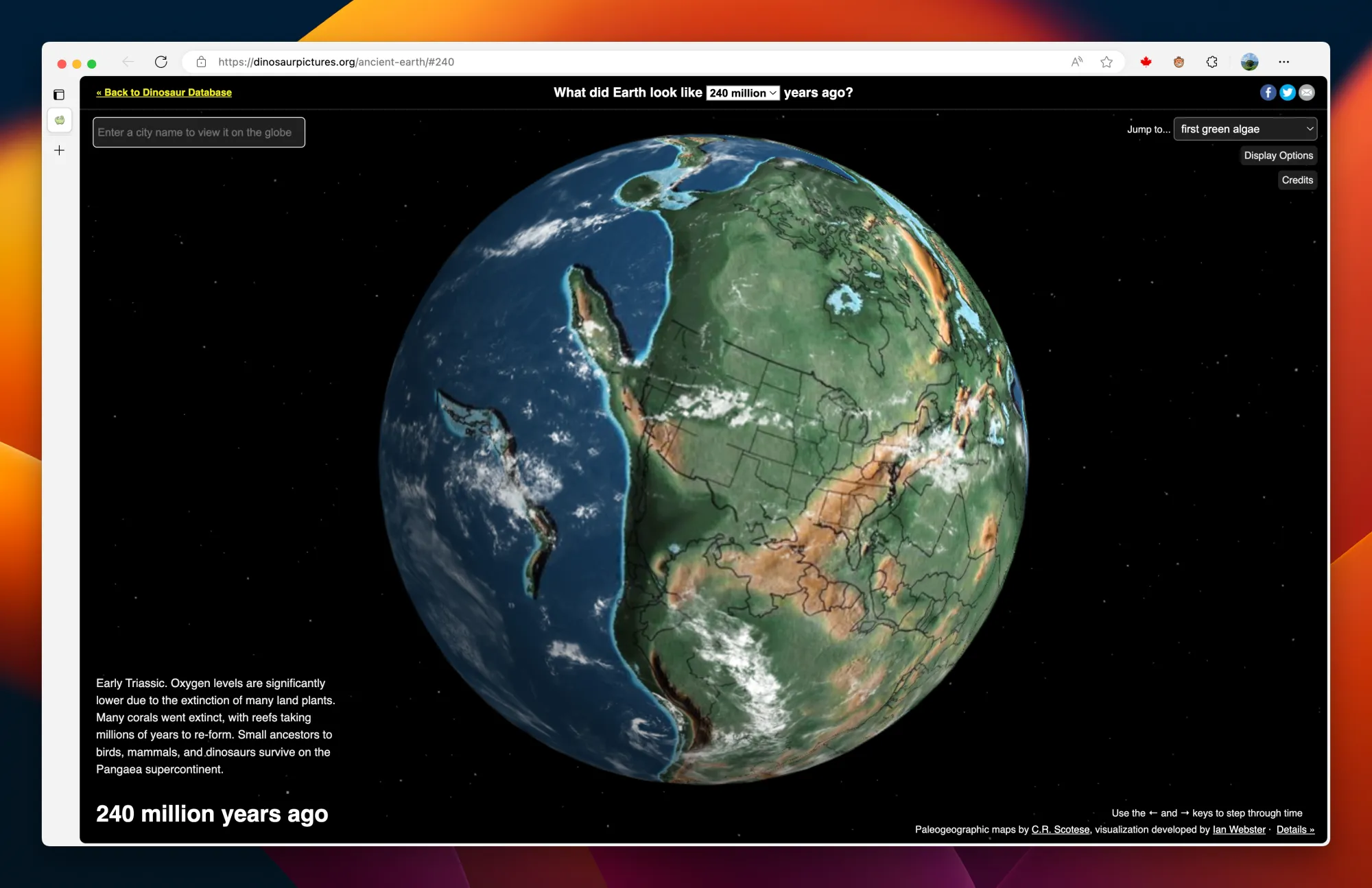This screenshot has width=1372, height=888.
Task: Add a new tab with plus icon
Action: click(x=59, y=150)
